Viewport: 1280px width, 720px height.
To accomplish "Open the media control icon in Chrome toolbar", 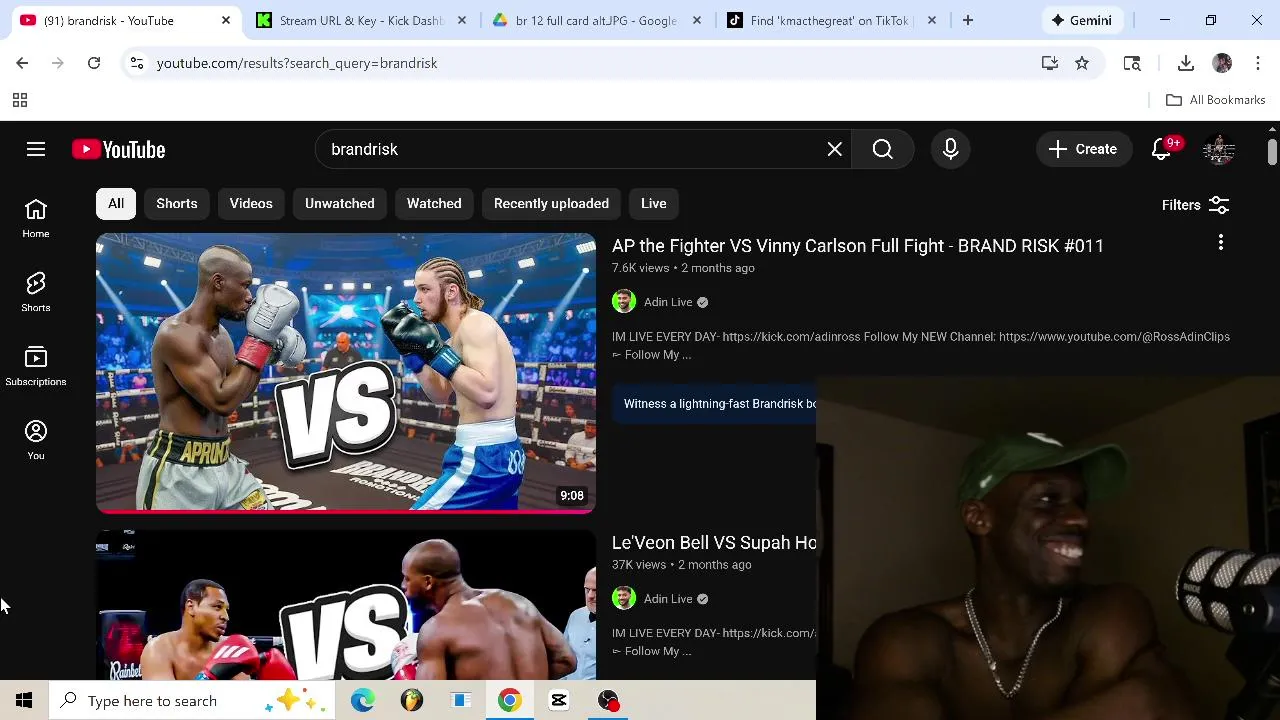I will 1132,63.
